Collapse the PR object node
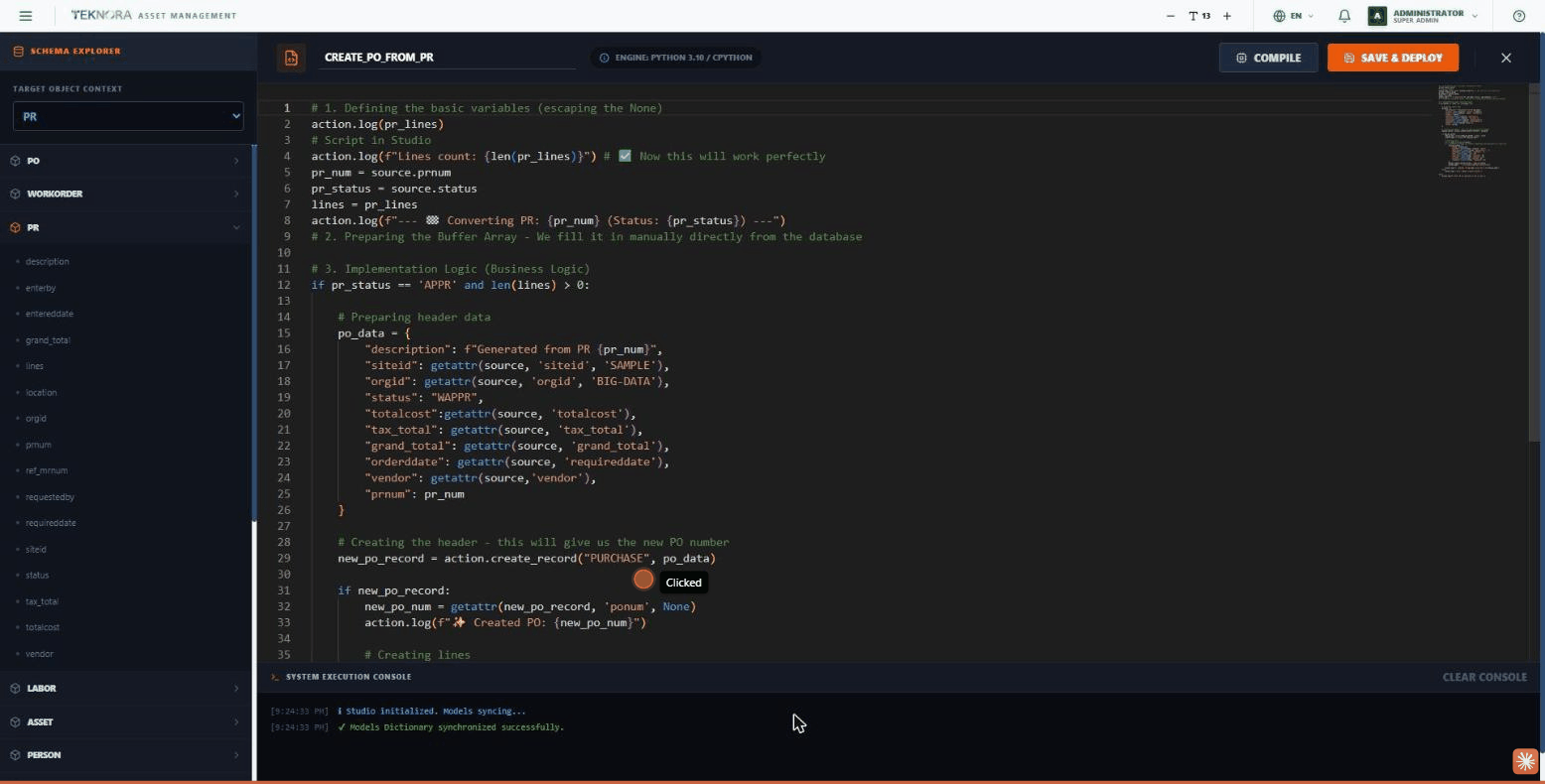Viewport: 1545px width, 784px height. pyautogui.click(x=125, y=227)
